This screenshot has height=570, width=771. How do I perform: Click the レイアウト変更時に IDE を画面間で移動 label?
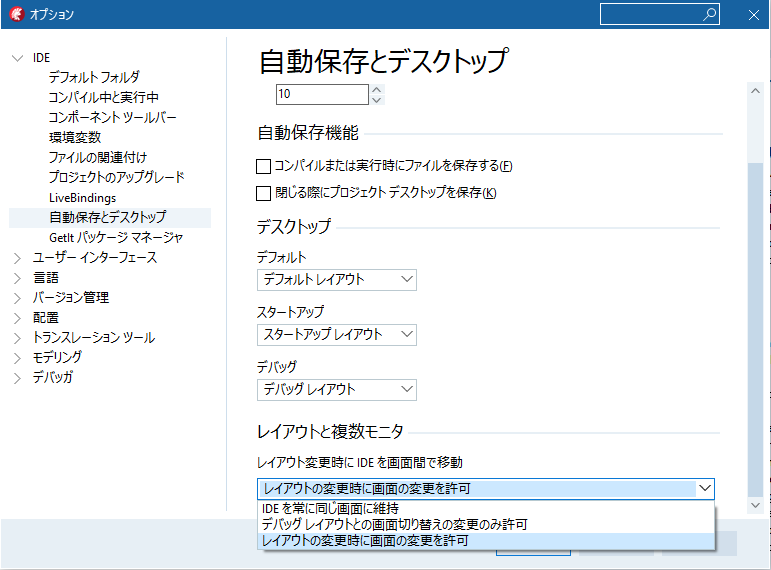click(x=360, y=463)
